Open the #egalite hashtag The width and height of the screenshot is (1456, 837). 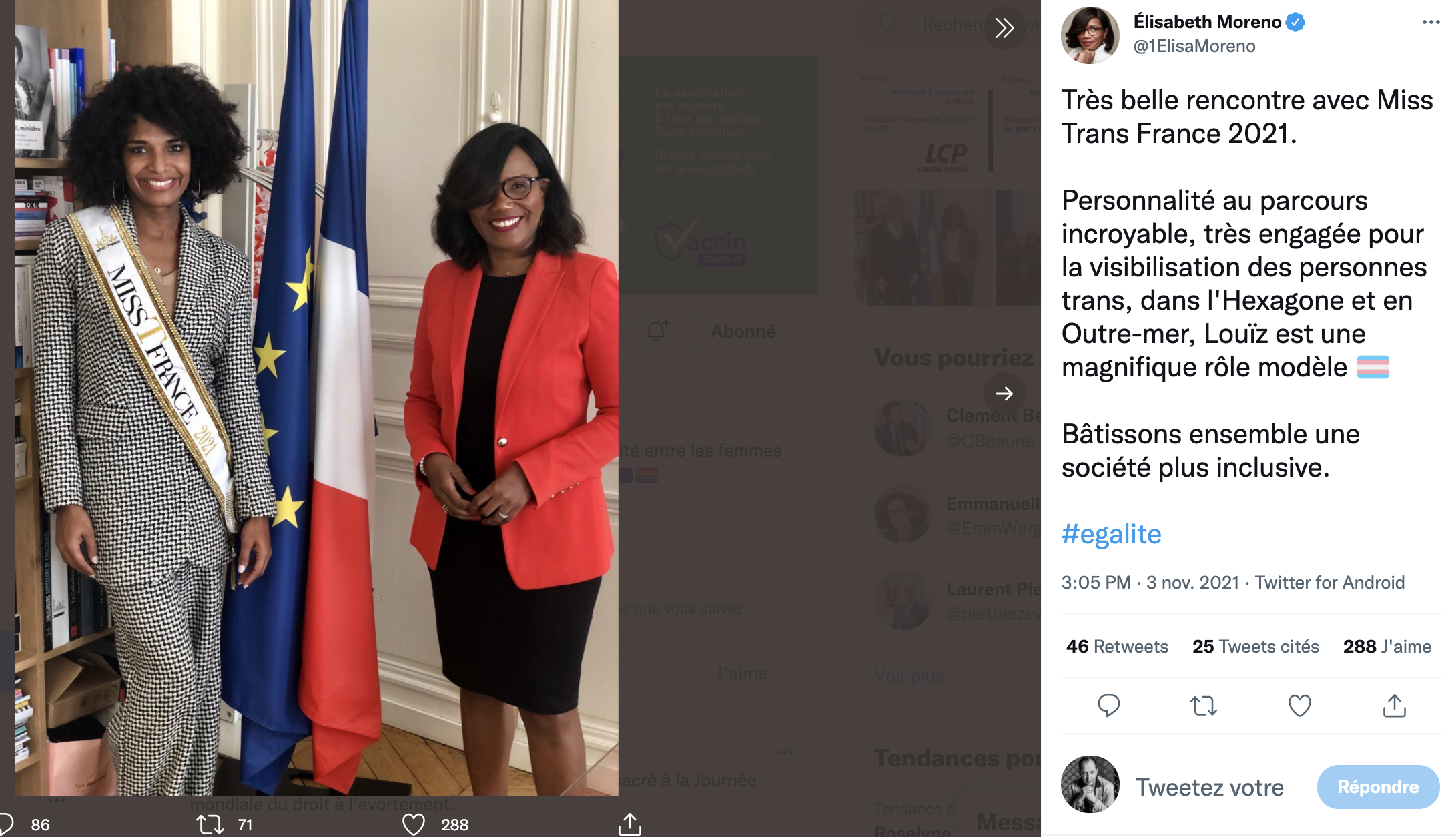[1111, 534]
